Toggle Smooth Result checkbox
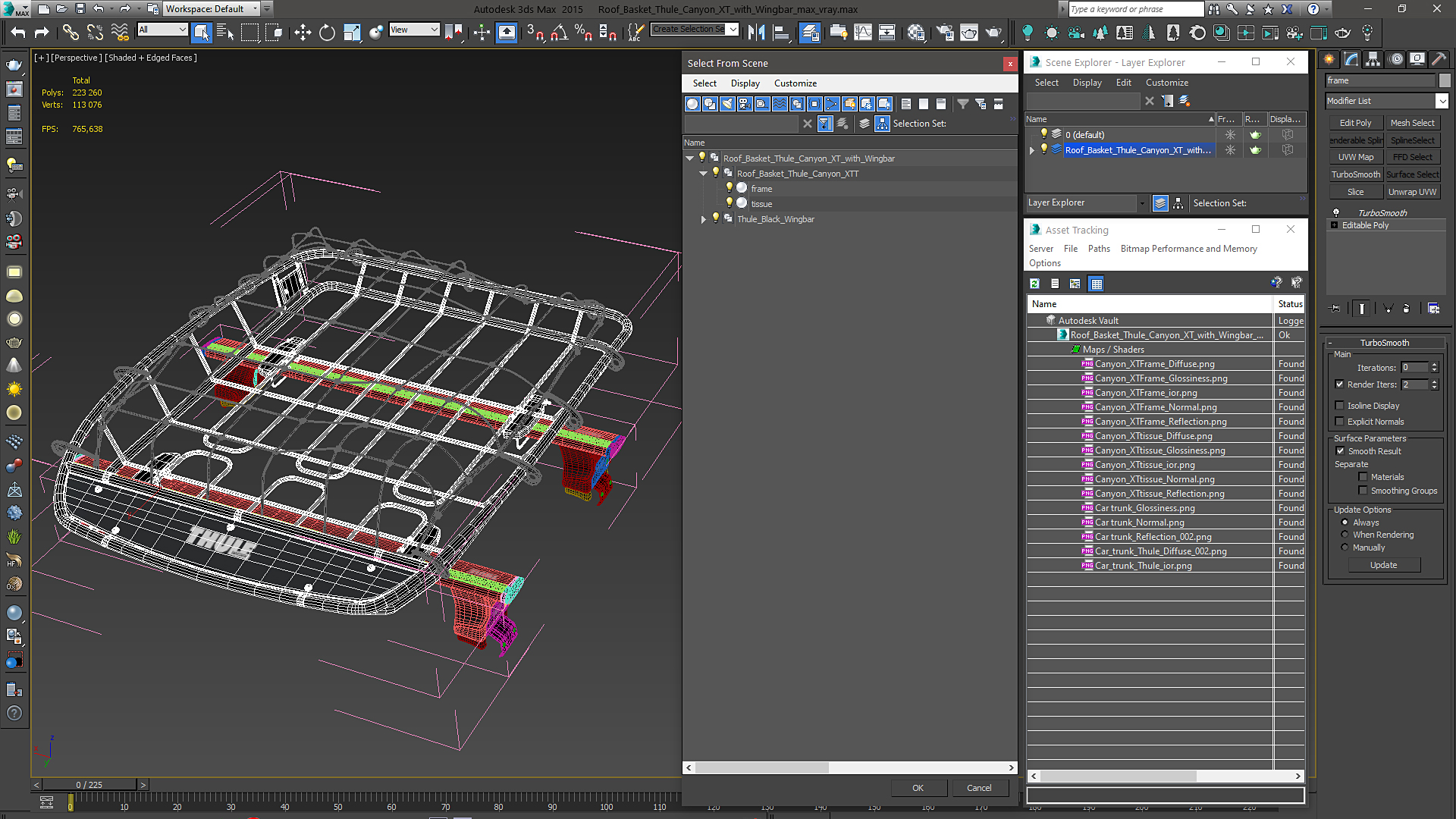The image size is (1456, 819). 1340,451
